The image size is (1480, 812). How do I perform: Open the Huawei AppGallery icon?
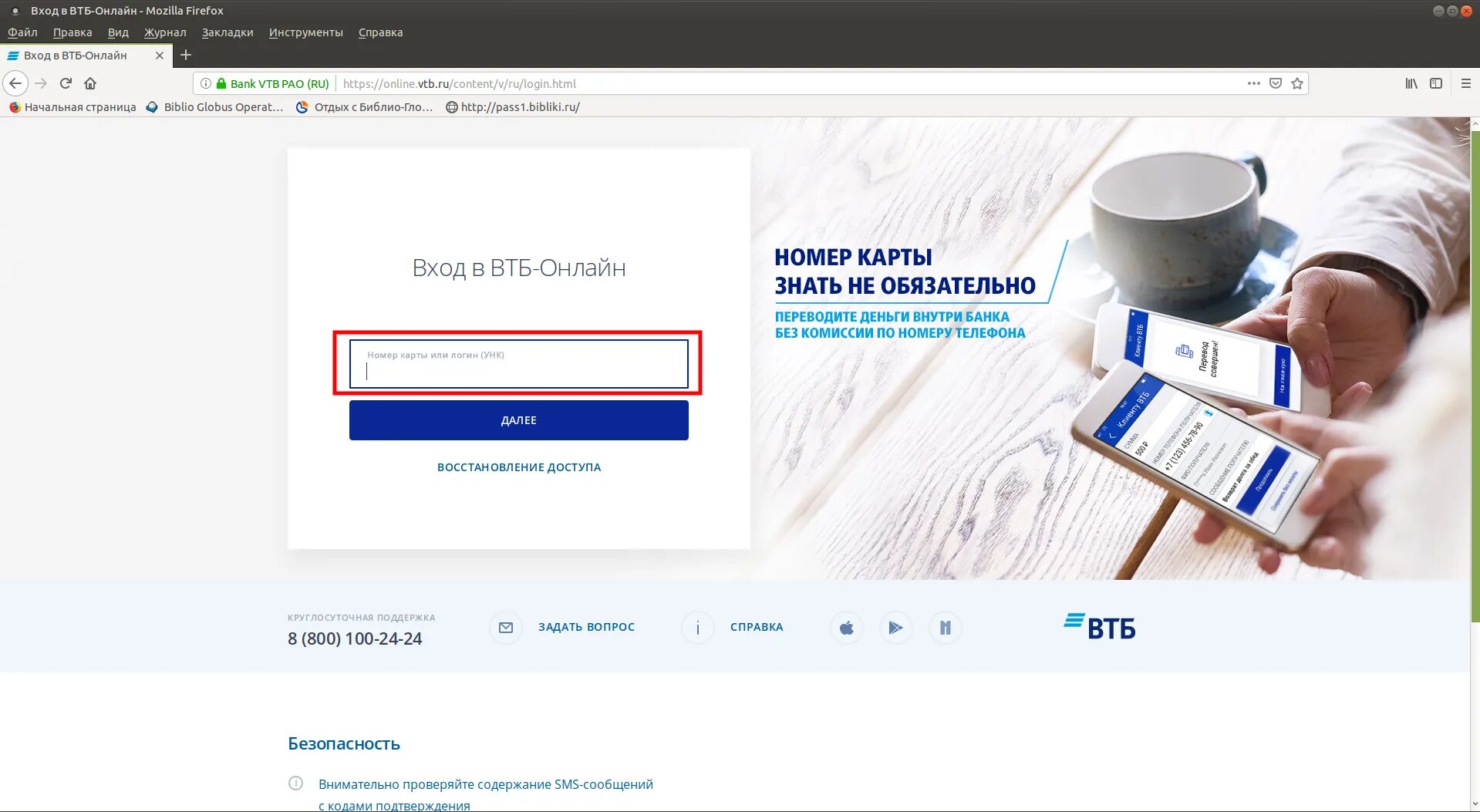click(x=945, y=628)
